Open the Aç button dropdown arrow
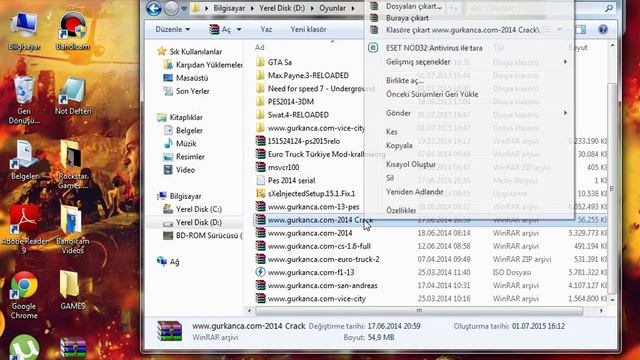The width and height of the screenshot is (640, 360). [x=239, y=29]
